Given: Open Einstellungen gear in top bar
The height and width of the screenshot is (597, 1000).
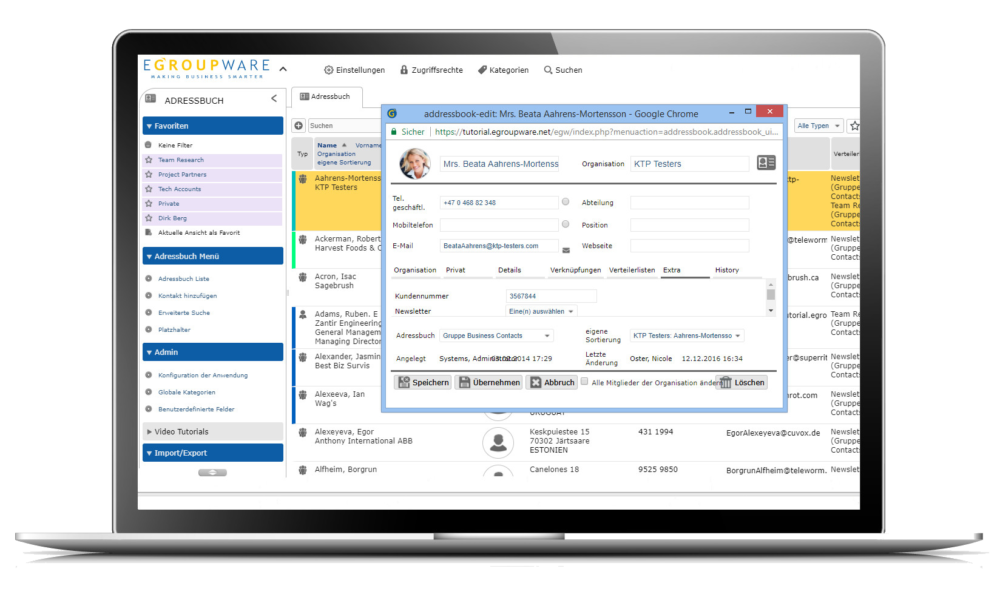Looking at the screenshot, I should coord(354,70).
